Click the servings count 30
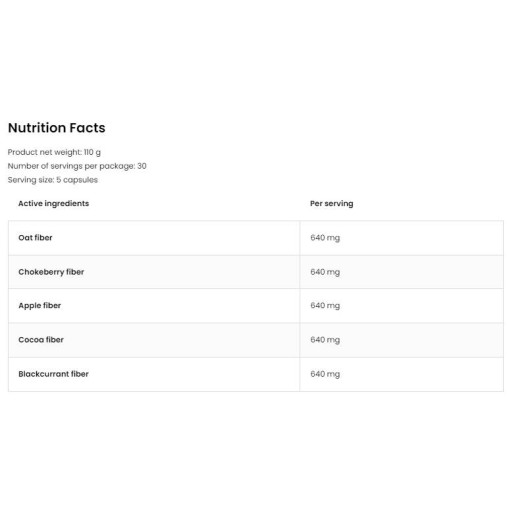509x509 pixels. pyautogui.click(x=142, y=166)
